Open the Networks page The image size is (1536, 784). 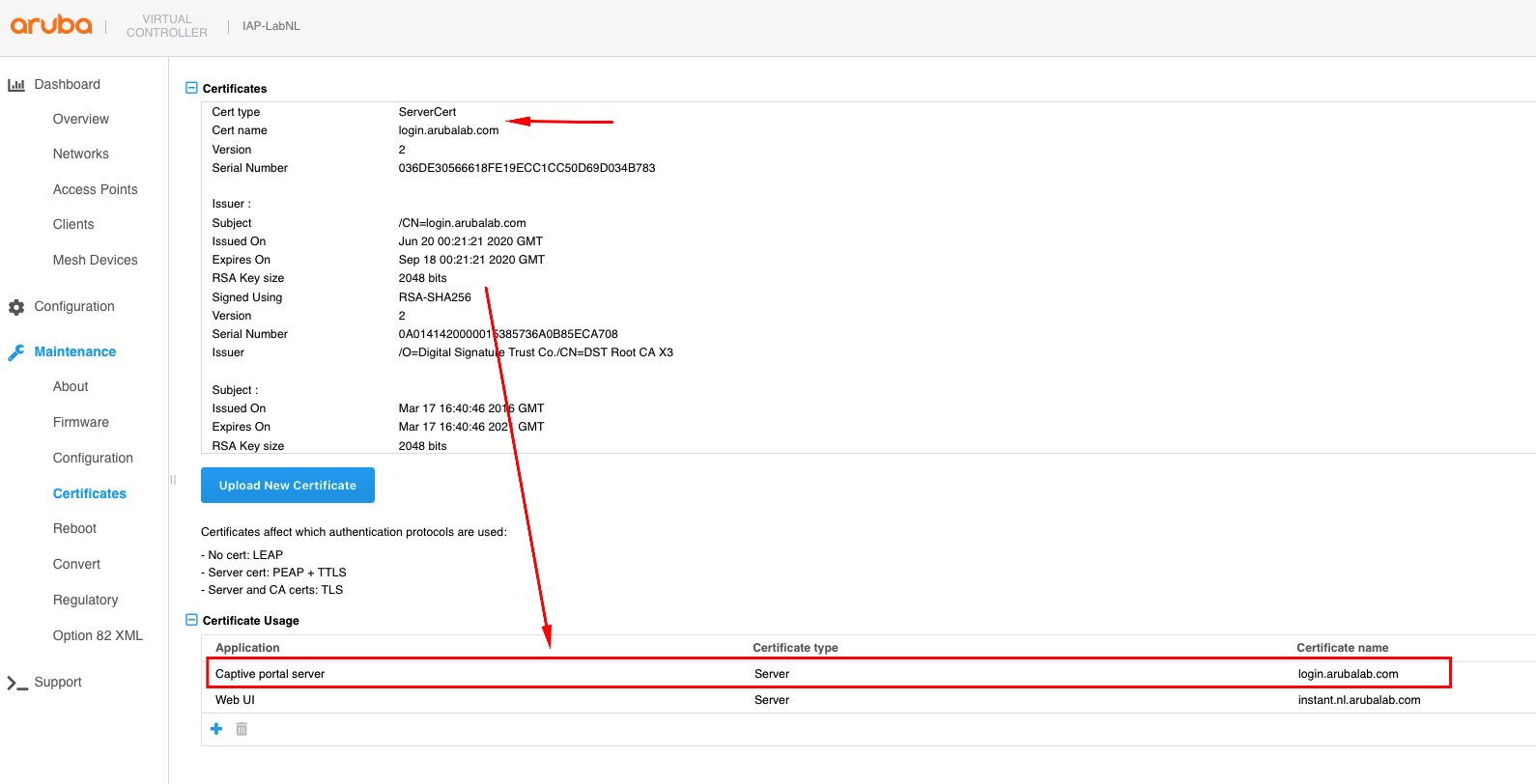click(x=81, y=154)
